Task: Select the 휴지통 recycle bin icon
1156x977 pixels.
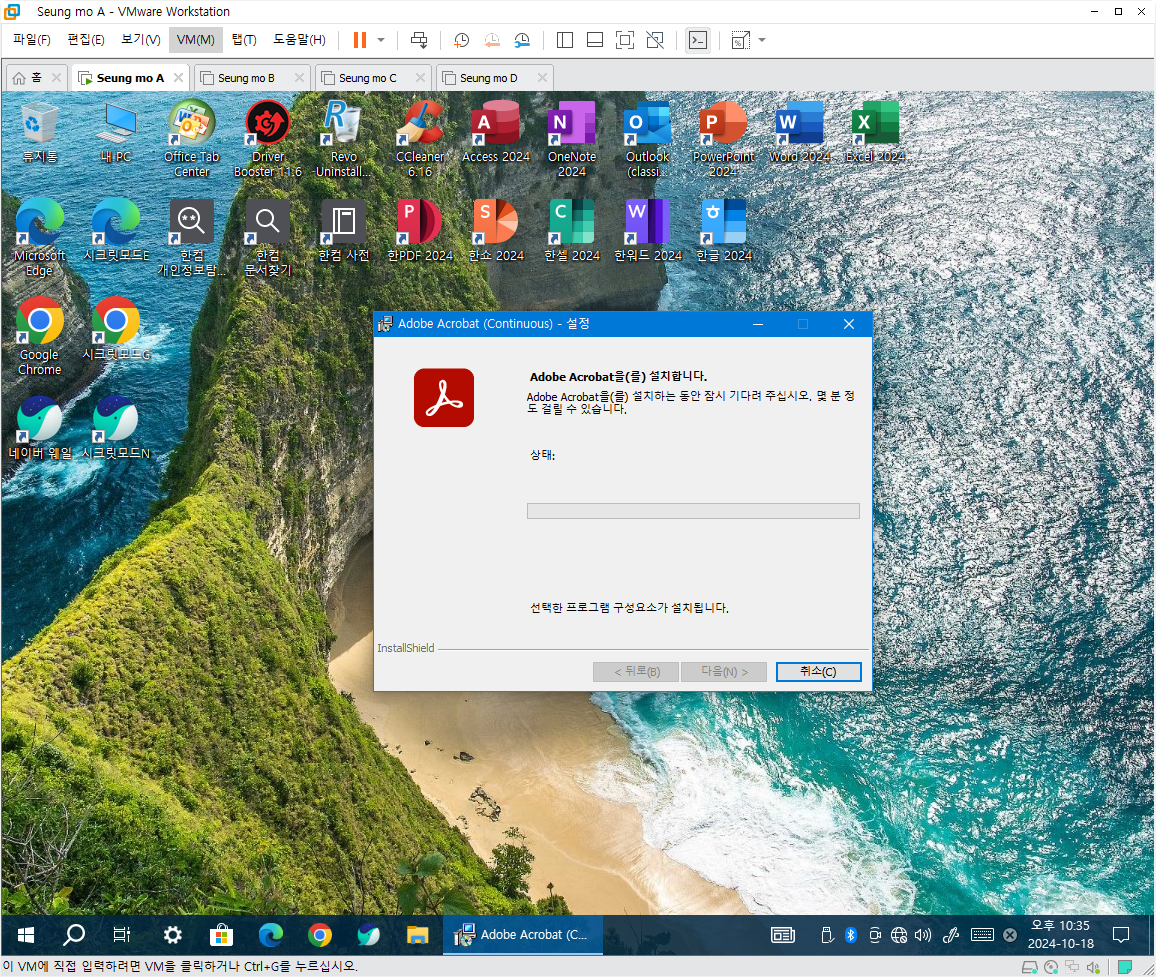Action: tap(40, 133)
